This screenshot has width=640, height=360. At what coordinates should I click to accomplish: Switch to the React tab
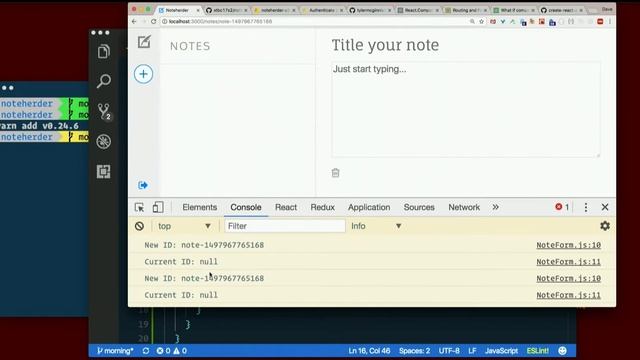click(x=286, y=207)
